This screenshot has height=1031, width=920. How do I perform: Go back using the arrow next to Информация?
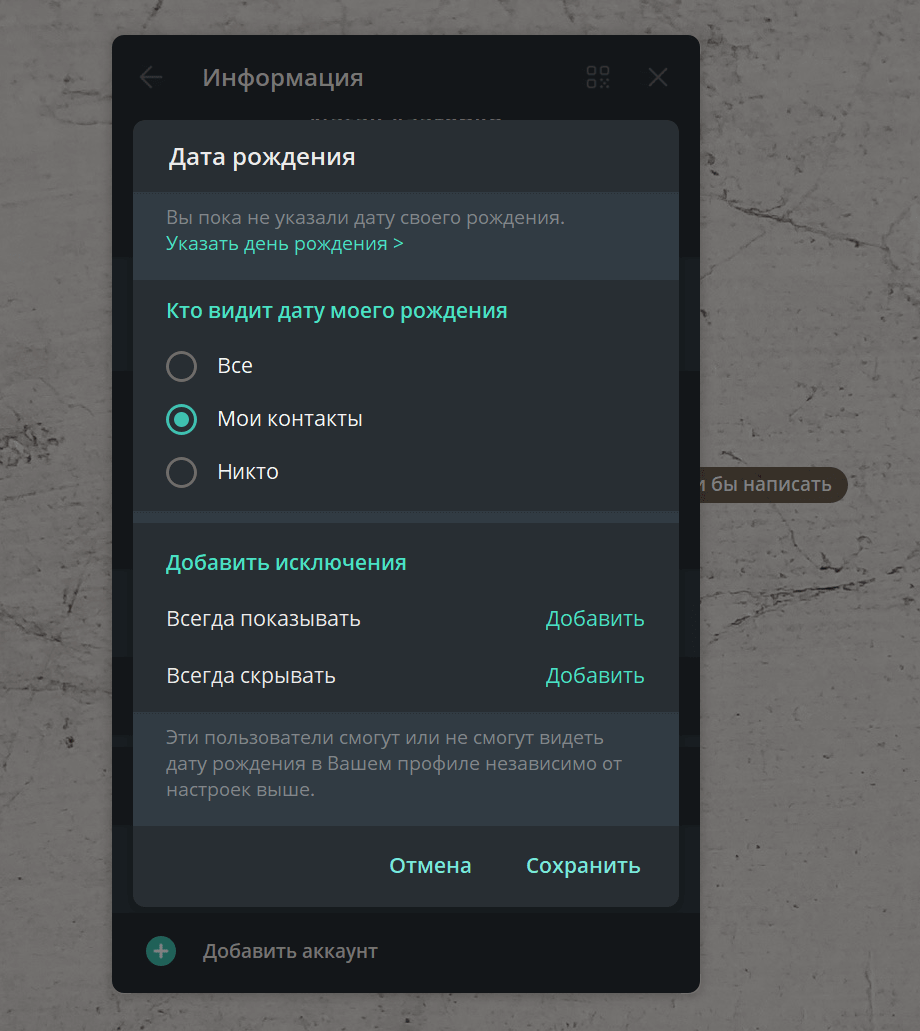click(x=151, y=78)
